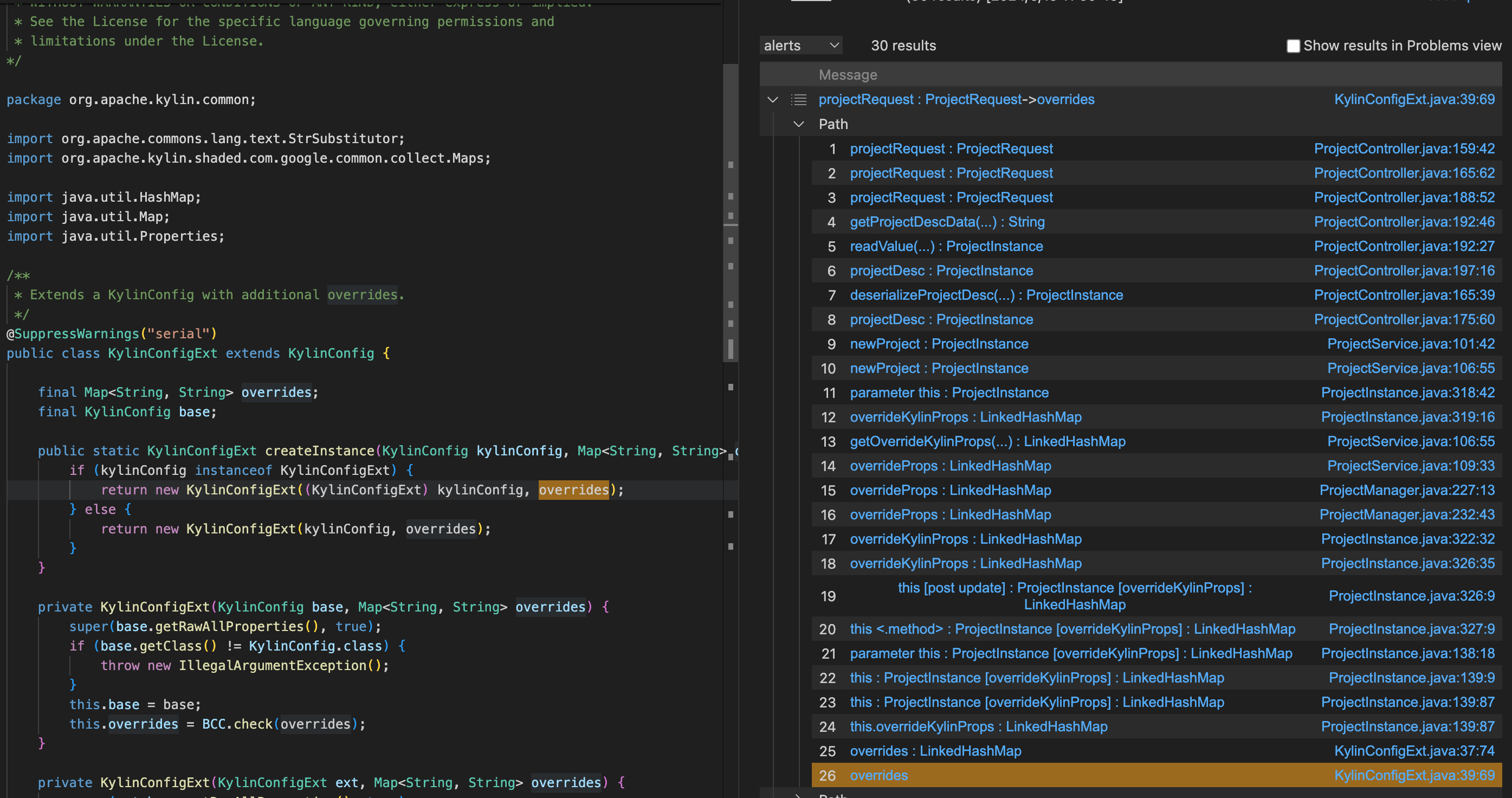Select path step 20 this <.method> entry
This screenshot has width=1512, height=798.
tap(1072, 629)
